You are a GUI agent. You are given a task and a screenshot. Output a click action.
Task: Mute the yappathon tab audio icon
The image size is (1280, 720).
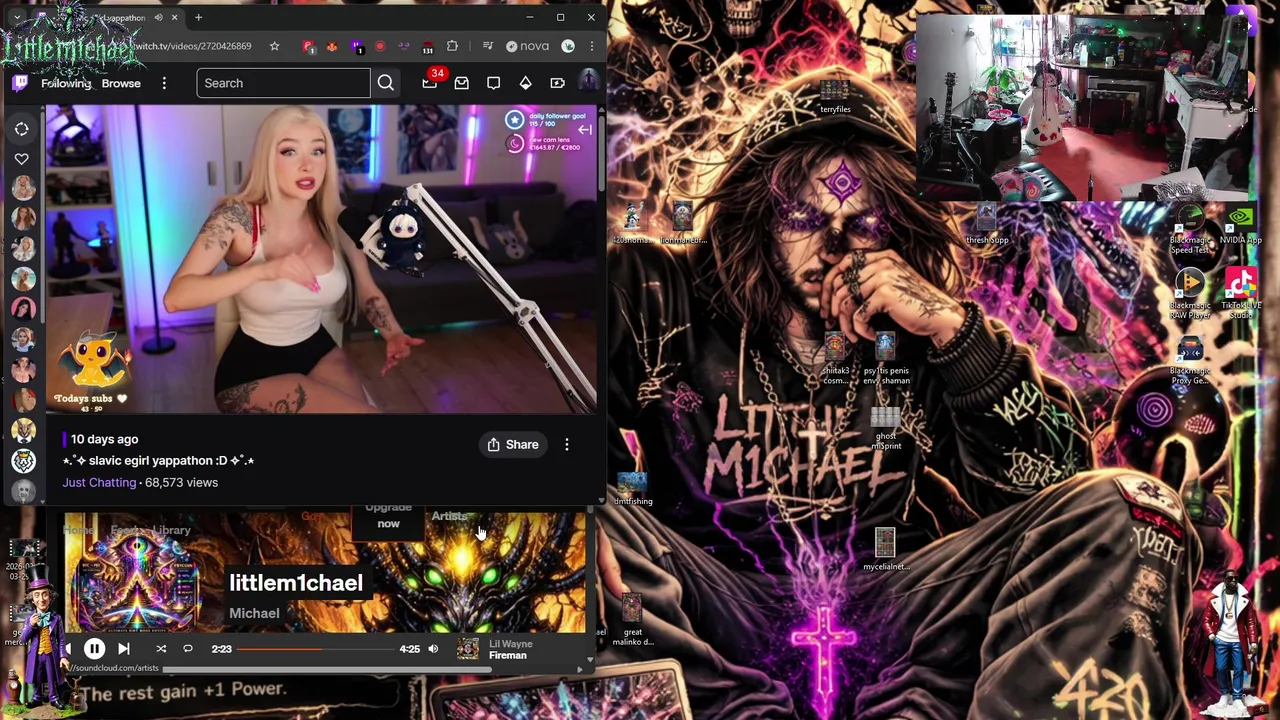pyautogui.click(x=158, y=17)
